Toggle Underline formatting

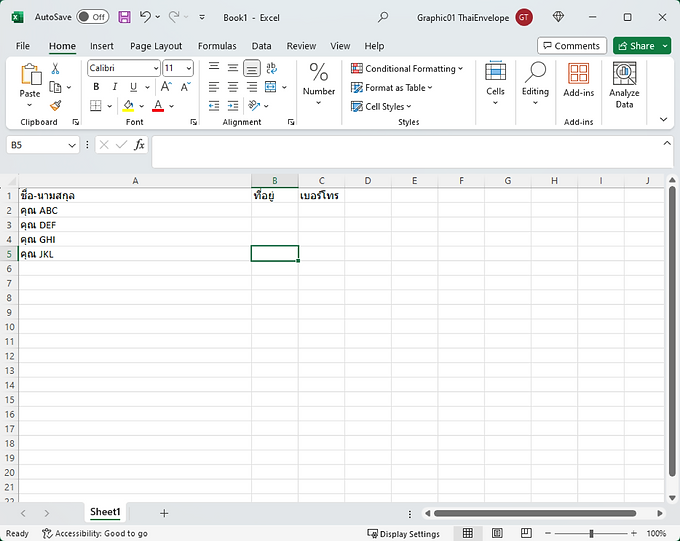(134, 87)
